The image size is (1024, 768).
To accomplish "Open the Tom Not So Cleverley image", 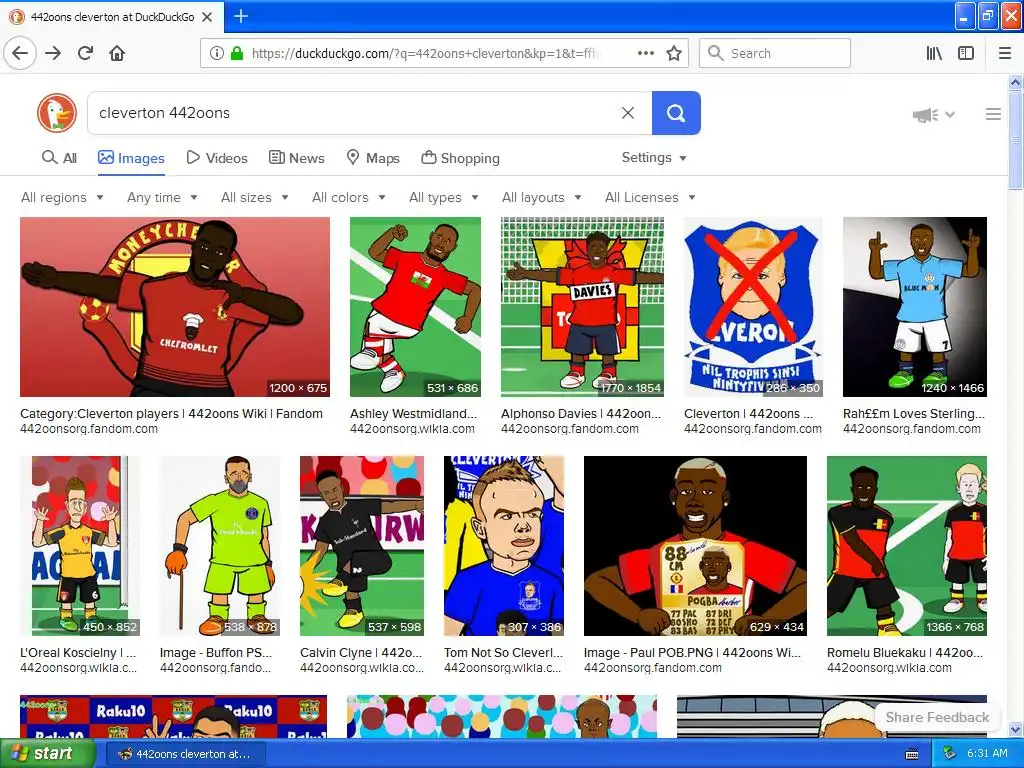I will (504, 546).
